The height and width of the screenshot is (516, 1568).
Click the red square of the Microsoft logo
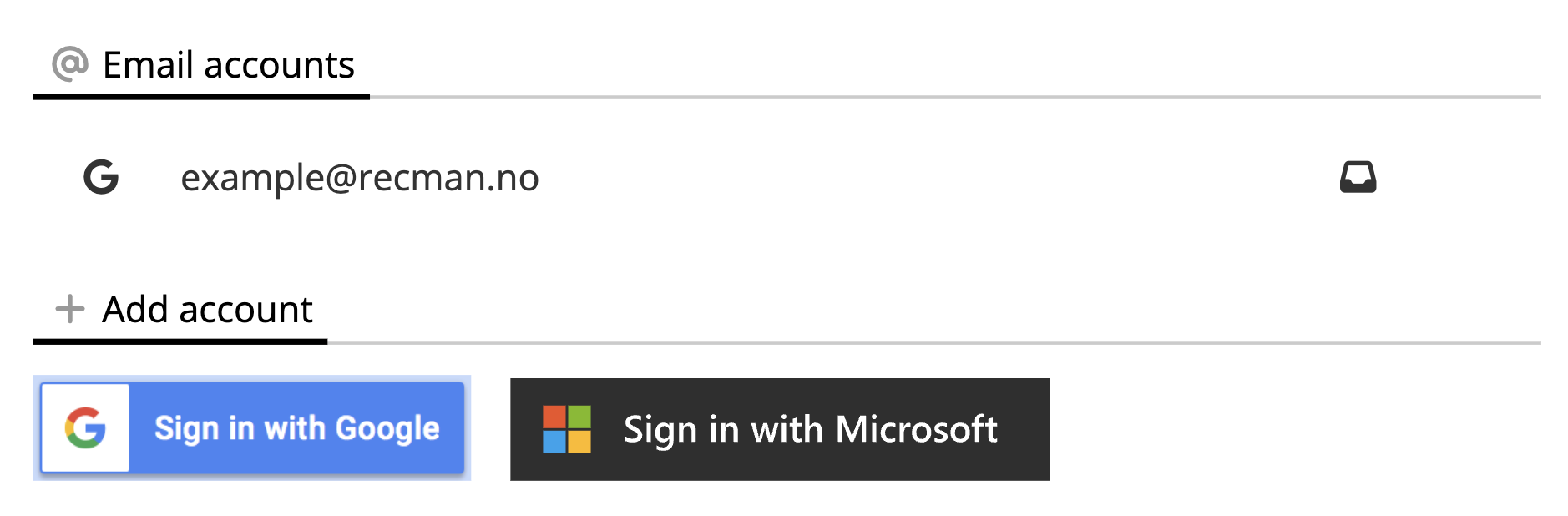[x=554, y=417]
